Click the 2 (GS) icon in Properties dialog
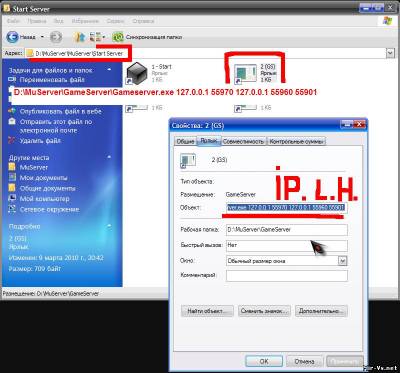Screen dimensions: 400x373 pos(188,160)
